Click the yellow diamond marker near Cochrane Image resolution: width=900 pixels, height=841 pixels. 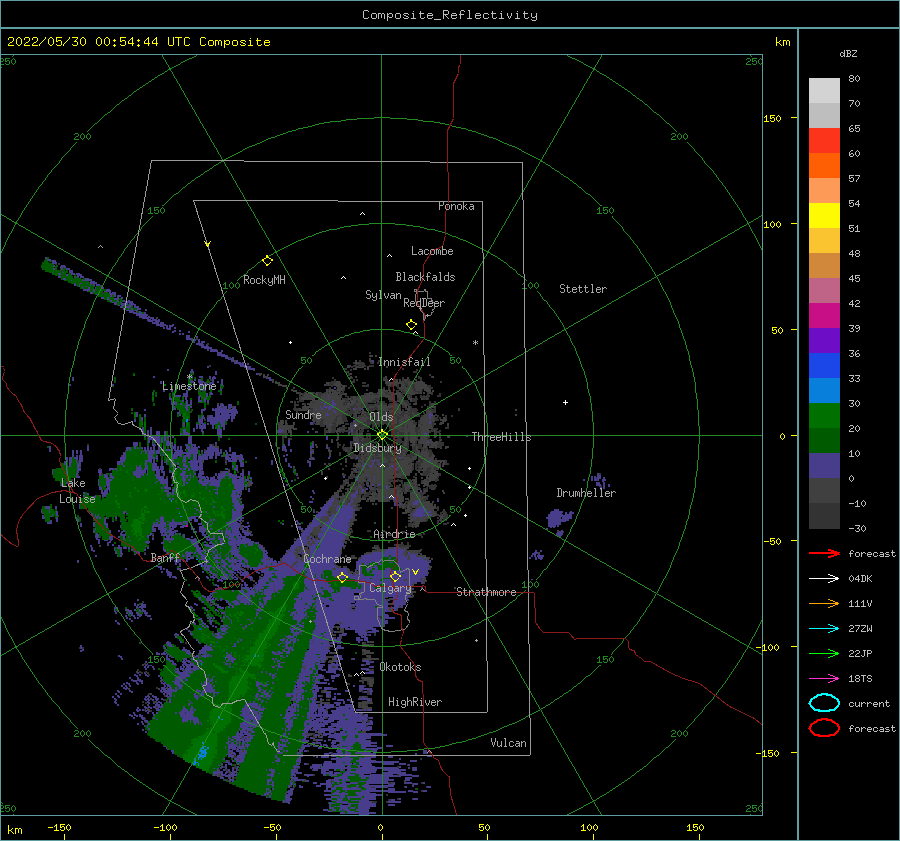[x=343, y=577]
